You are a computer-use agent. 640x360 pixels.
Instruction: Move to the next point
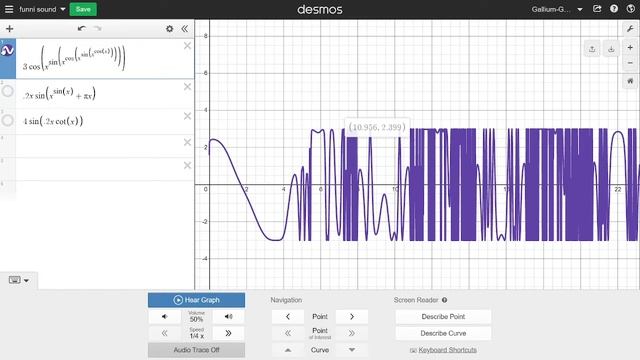(352, 316)
